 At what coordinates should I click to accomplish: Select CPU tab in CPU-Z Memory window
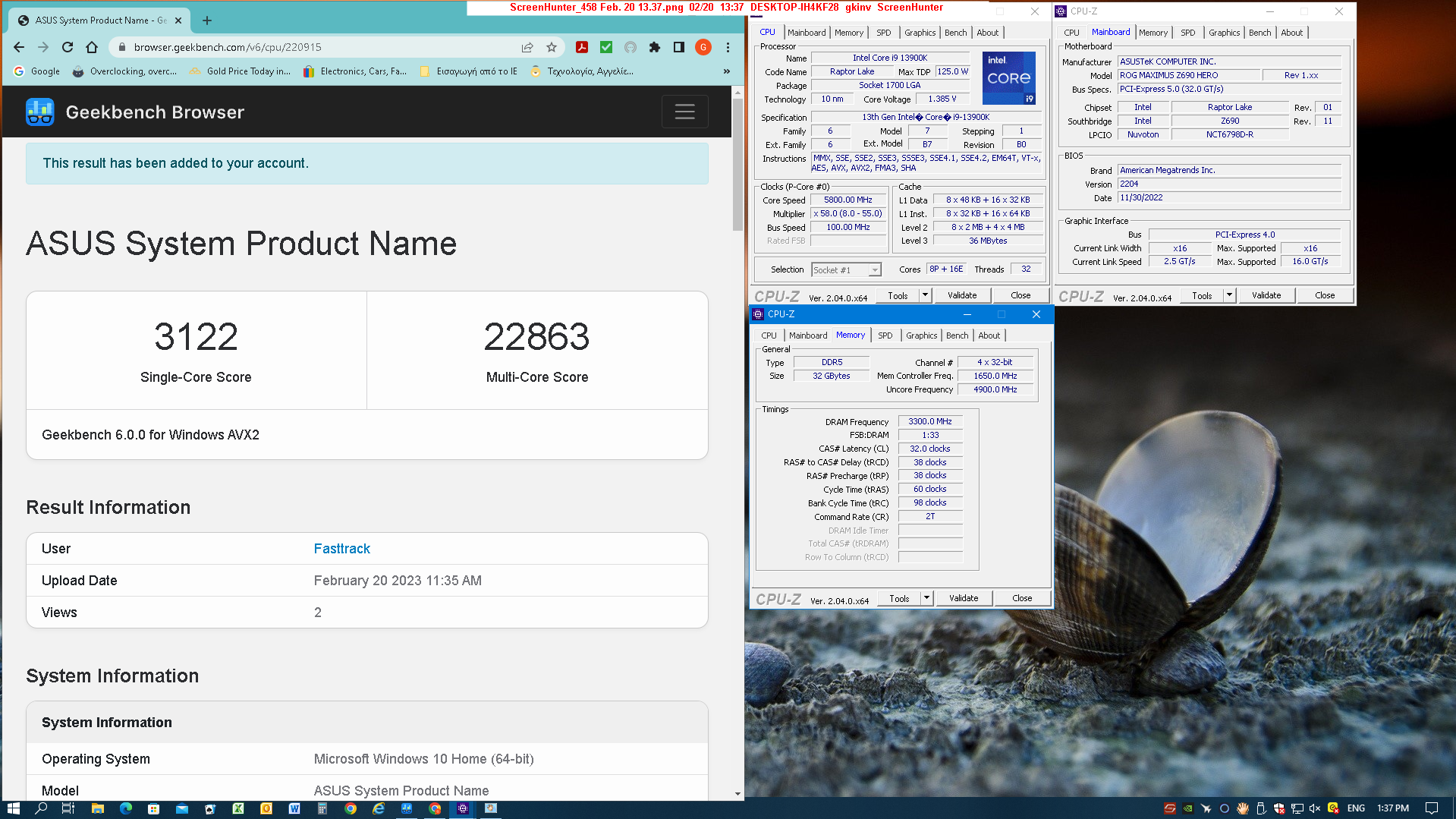pos(769,335)
